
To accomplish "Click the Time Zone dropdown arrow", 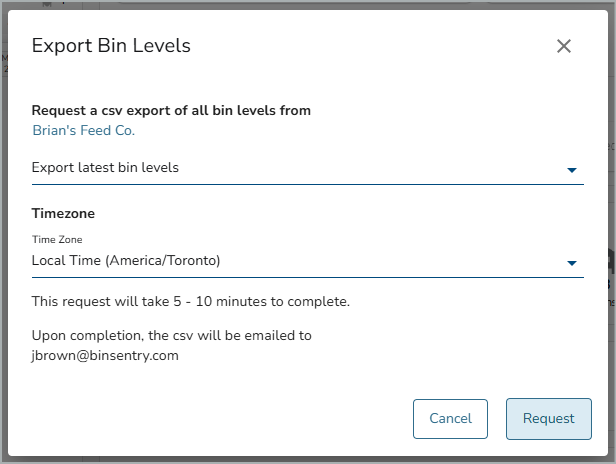I will pyautogui.click(x=572, y=263).
